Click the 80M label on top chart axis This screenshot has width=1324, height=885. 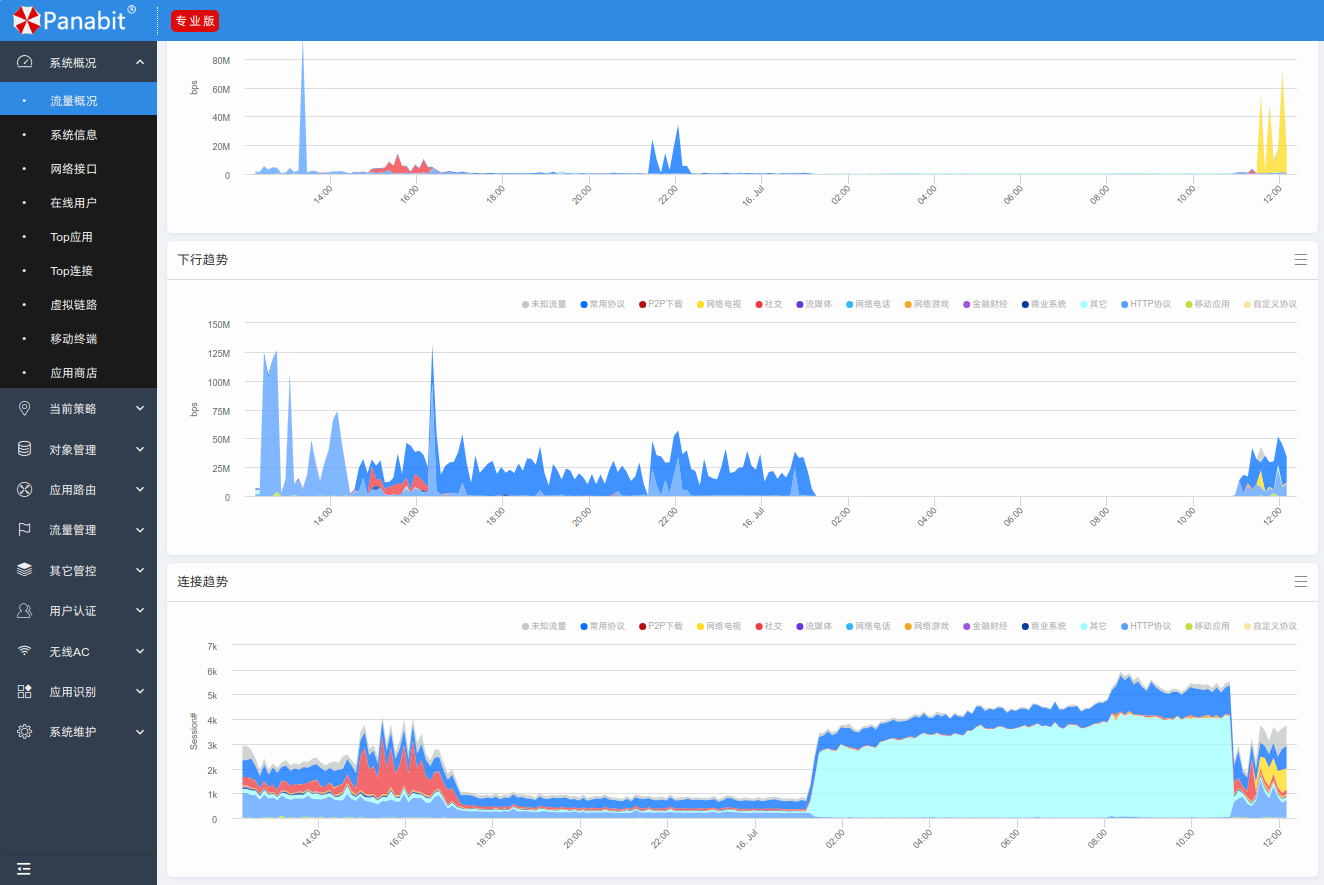221,60
